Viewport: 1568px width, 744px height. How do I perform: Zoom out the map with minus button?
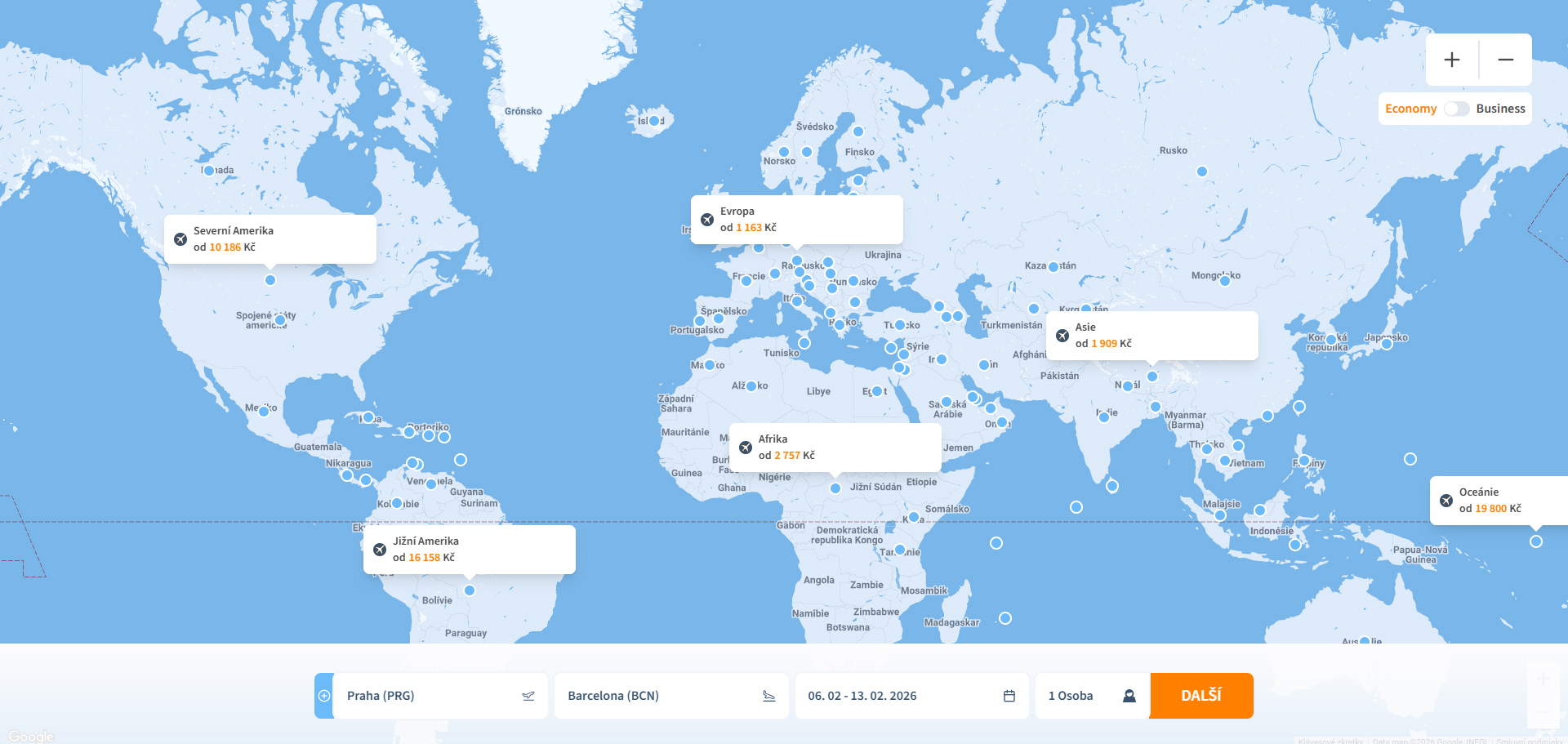[x=1505, y=60]
